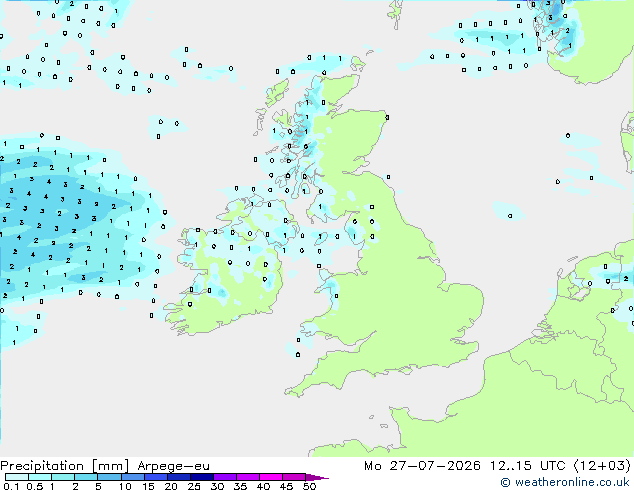Image resolution: width=634 pixels, height=490 pixels.
Task: Select the 35–40 mm legend swatch
Action: [247, 477]
